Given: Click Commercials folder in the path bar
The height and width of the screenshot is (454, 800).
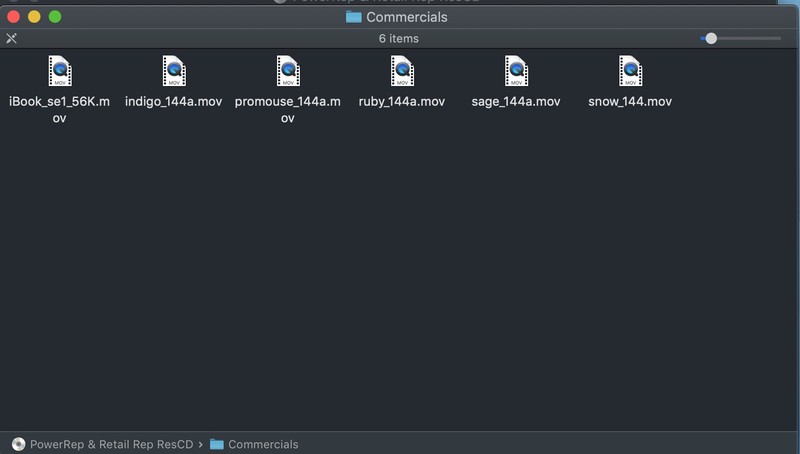Looking at the screenshot, I should click(263, 444).
